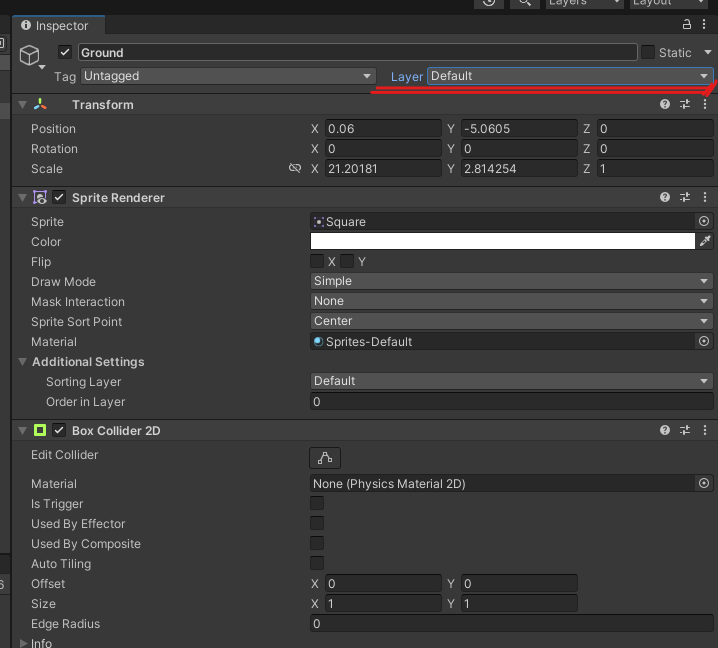Image resolution: width=718 pixels, height=648 pixels.
Task: Collapse the Box Collider 2D component
Action: (22, 430)
